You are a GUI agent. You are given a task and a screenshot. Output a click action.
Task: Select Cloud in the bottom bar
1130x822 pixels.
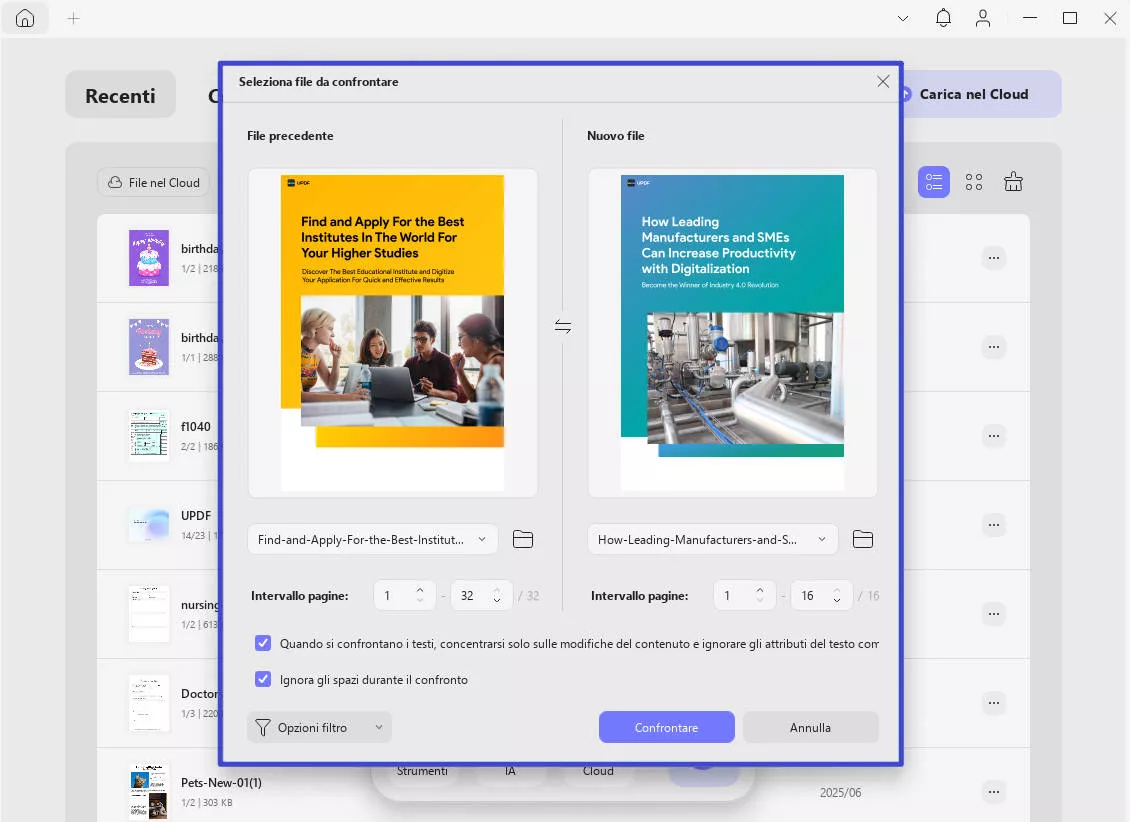click(598, 771)
